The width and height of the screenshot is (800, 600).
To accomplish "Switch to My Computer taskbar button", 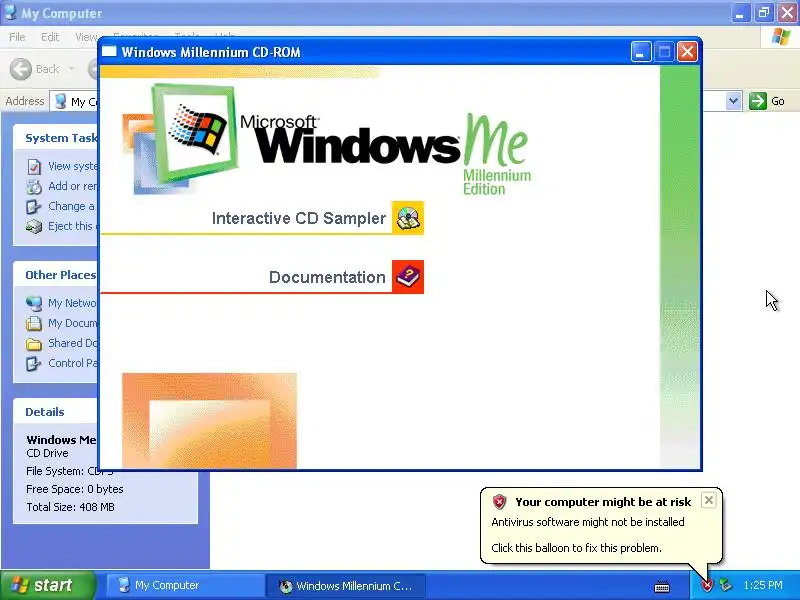I will click(x=185, y=585).
